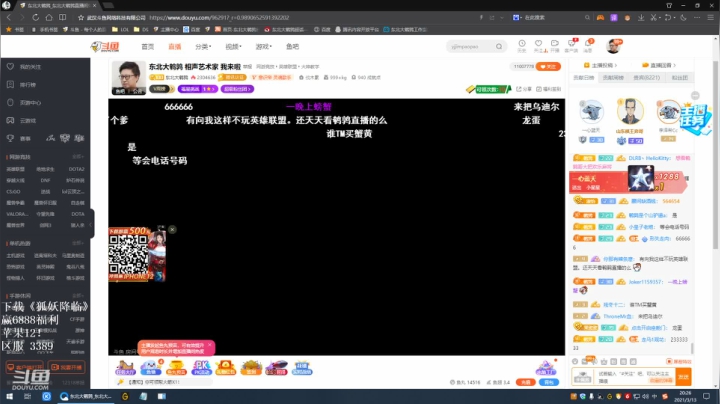
Task: Click the golden treasure pile gift icon
Action: click(251, 367)
